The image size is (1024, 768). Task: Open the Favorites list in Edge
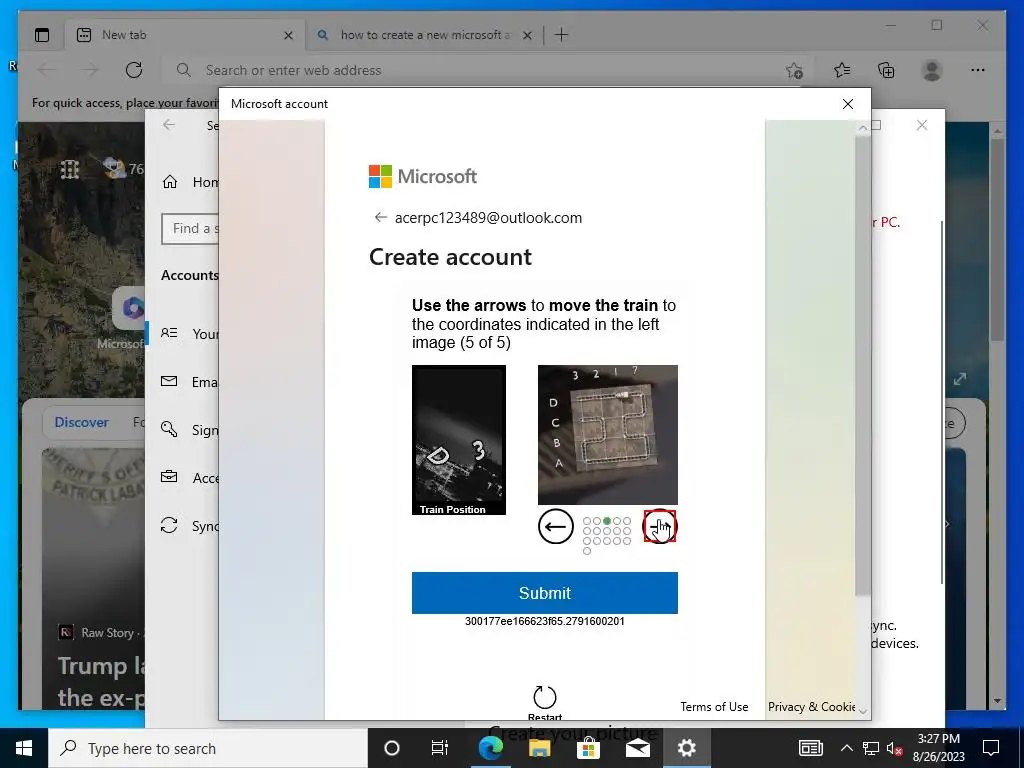(x=842, y=70)
